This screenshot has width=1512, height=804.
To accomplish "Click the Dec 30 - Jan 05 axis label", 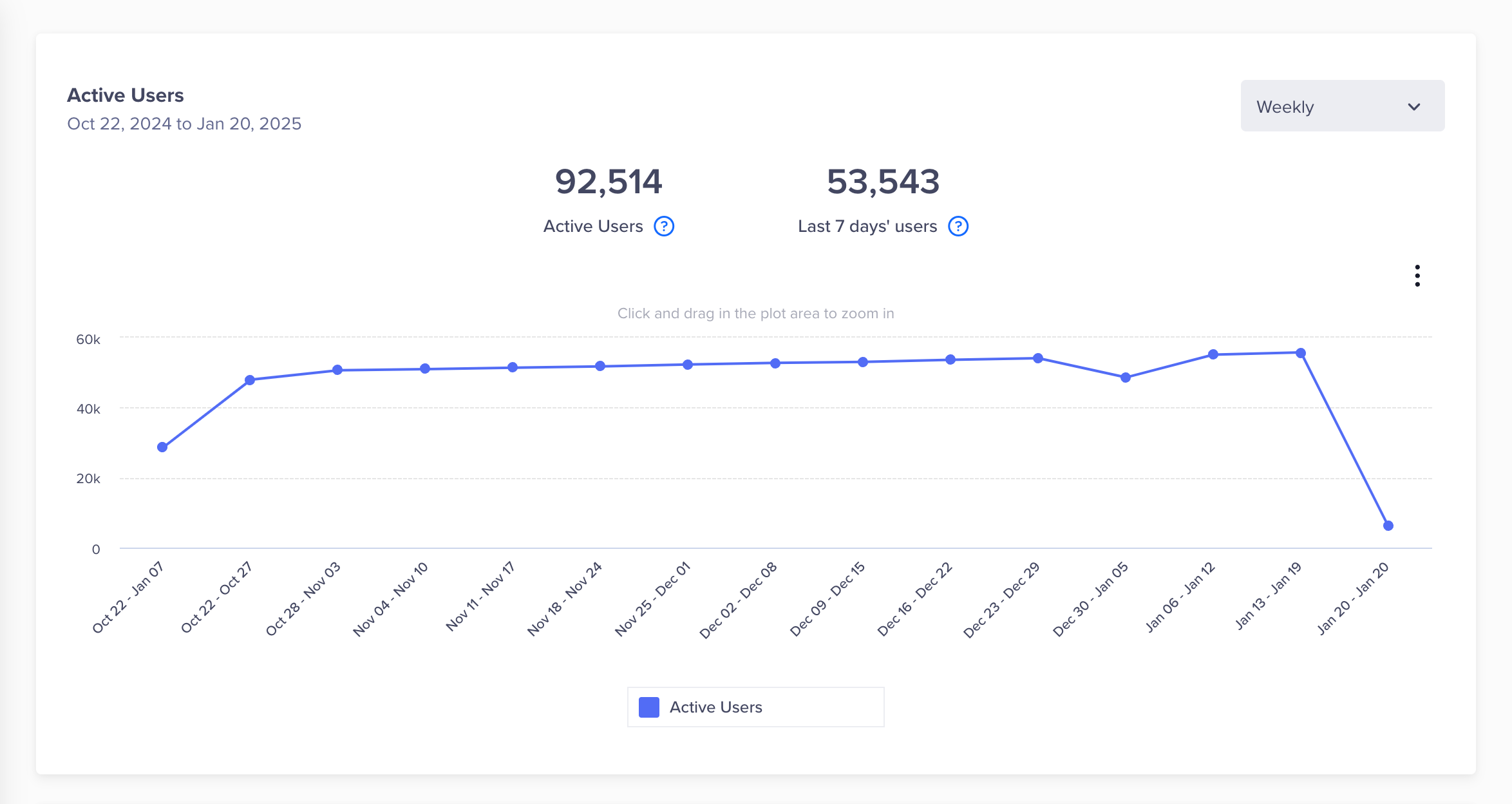I will pyautogui.click(x=1090, y=599).
